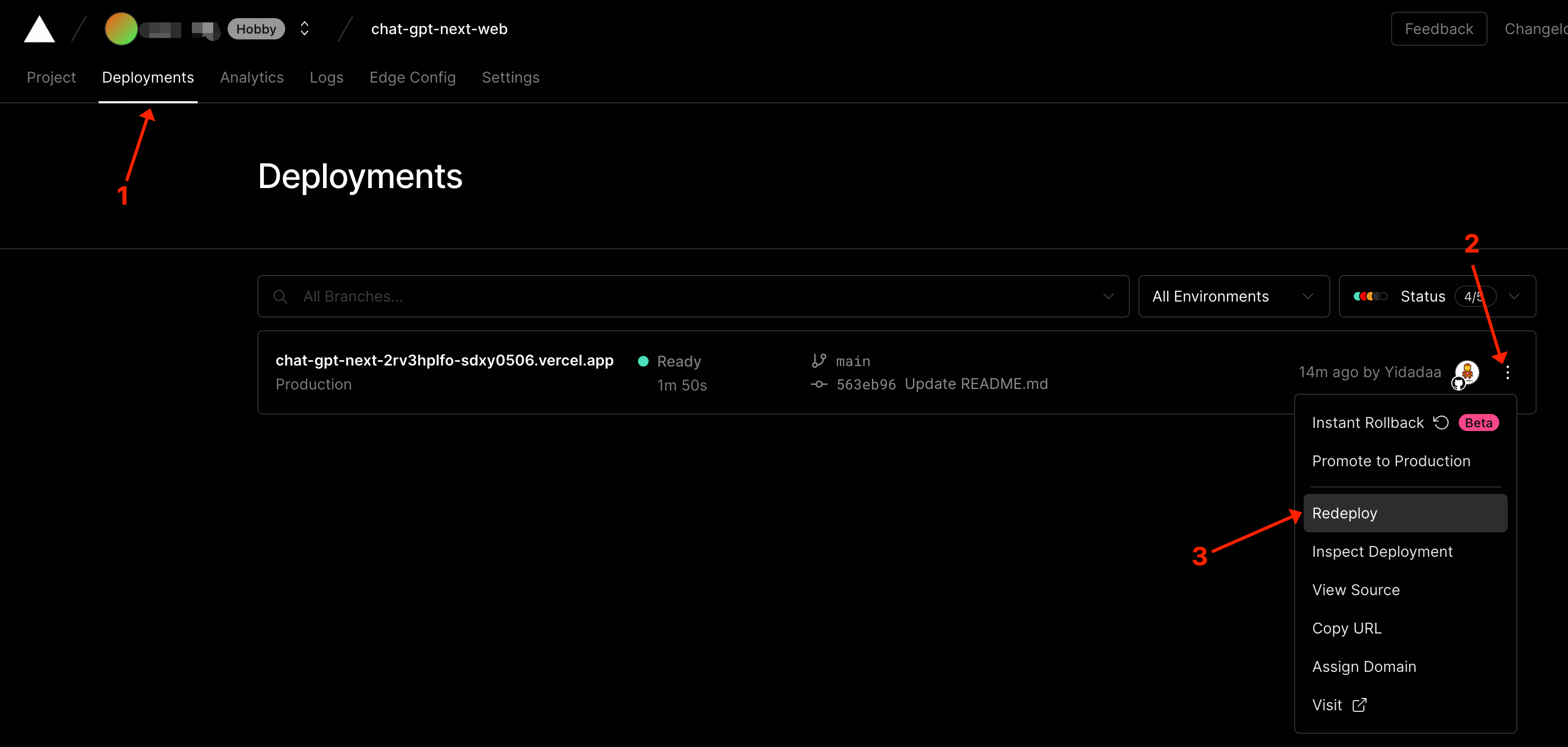Choose Copy URL
The image size is (1568, 747).
pyautogui.click(x=1405, y=628)
